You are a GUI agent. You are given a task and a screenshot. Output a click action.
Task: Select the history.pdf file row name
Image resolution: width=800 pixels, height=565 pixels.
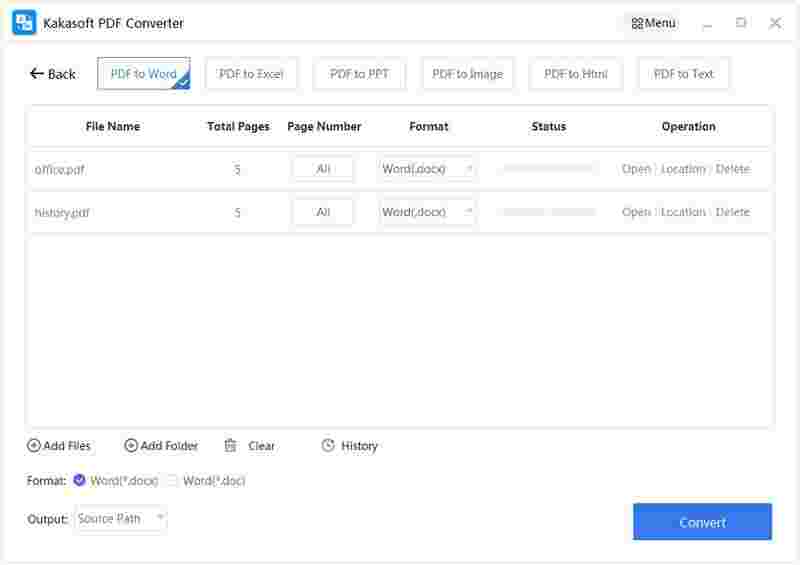[62, 212]
